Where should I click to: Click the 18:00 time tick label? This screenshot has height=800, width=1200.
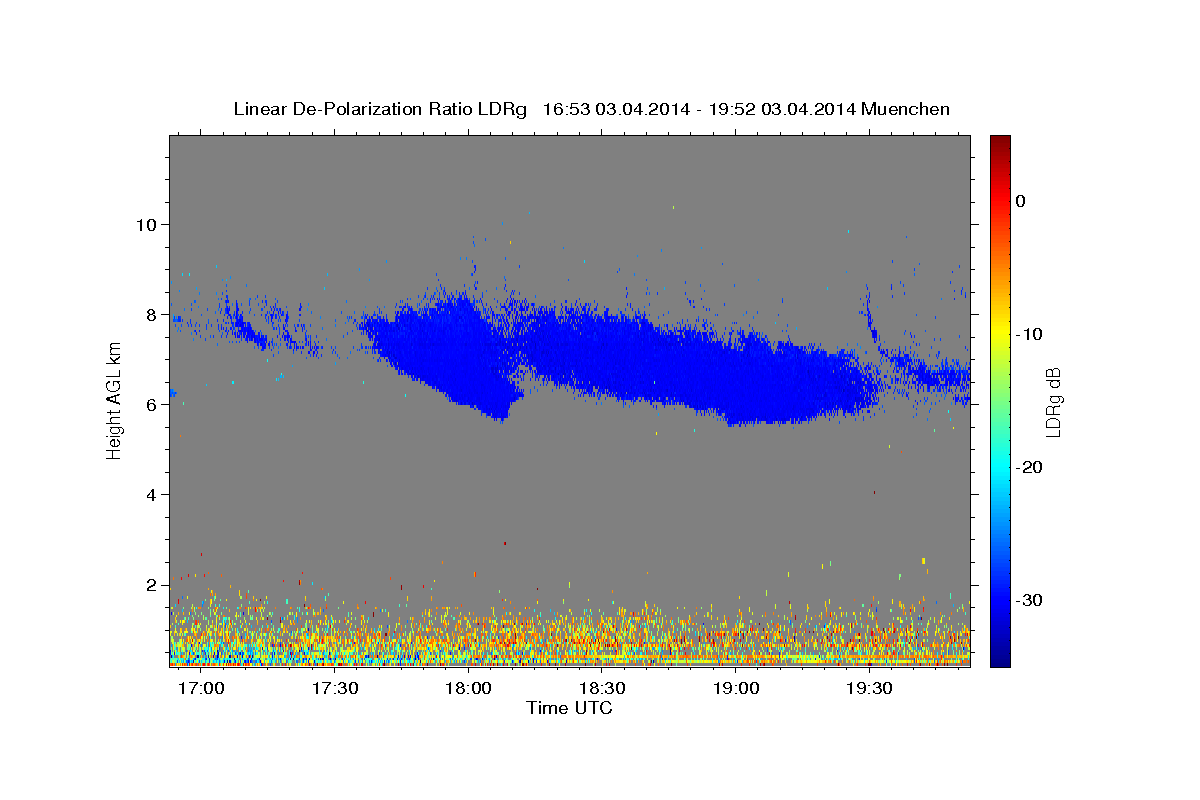coord(468,689)
